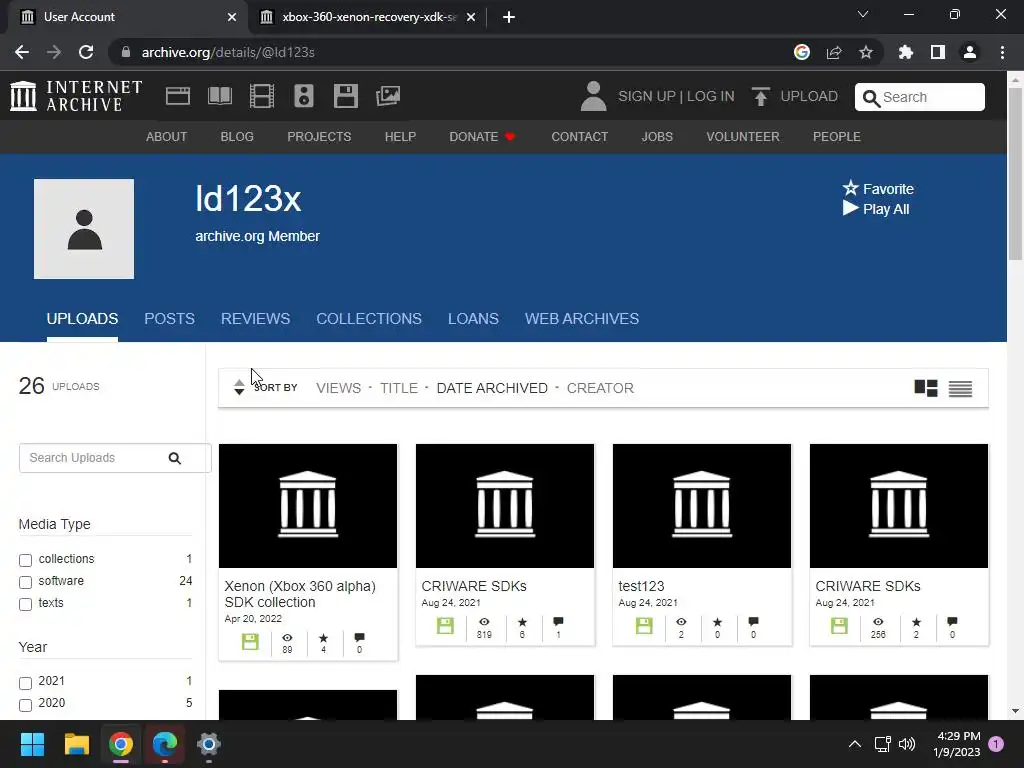Go back to the previous page
The width and height of the screenshot is (1024, 768).
coord(22,52)
